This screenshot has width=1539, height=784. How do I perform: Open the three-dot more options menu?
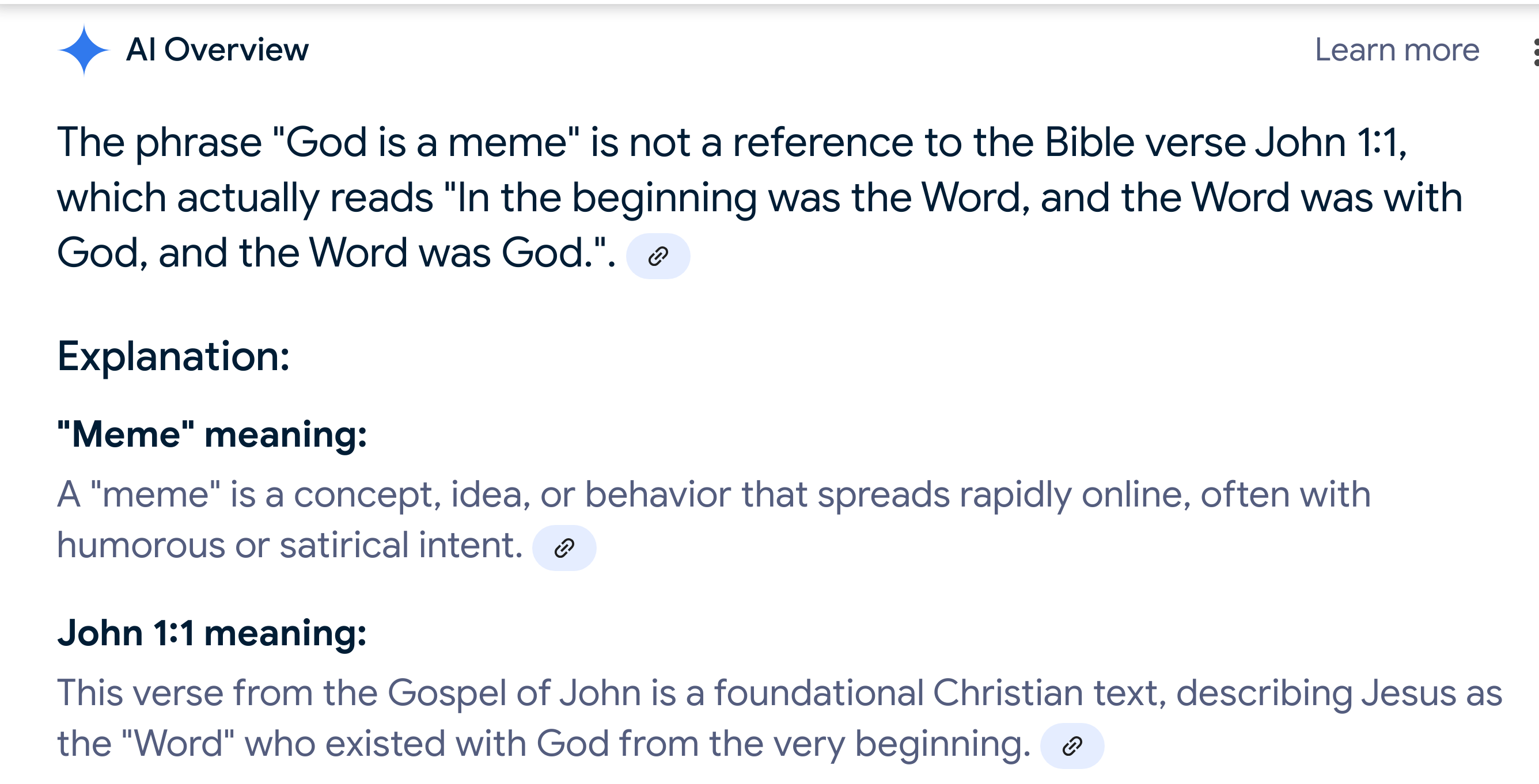pos(1536,52)
